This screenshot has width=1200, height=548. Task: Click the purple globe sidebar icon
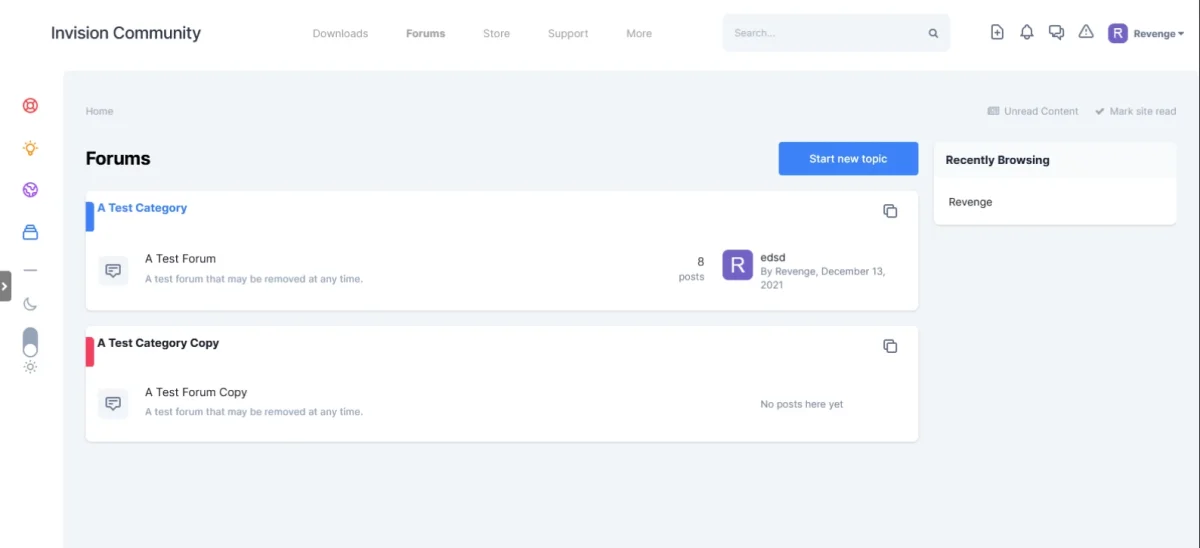(x=30, y=190)
